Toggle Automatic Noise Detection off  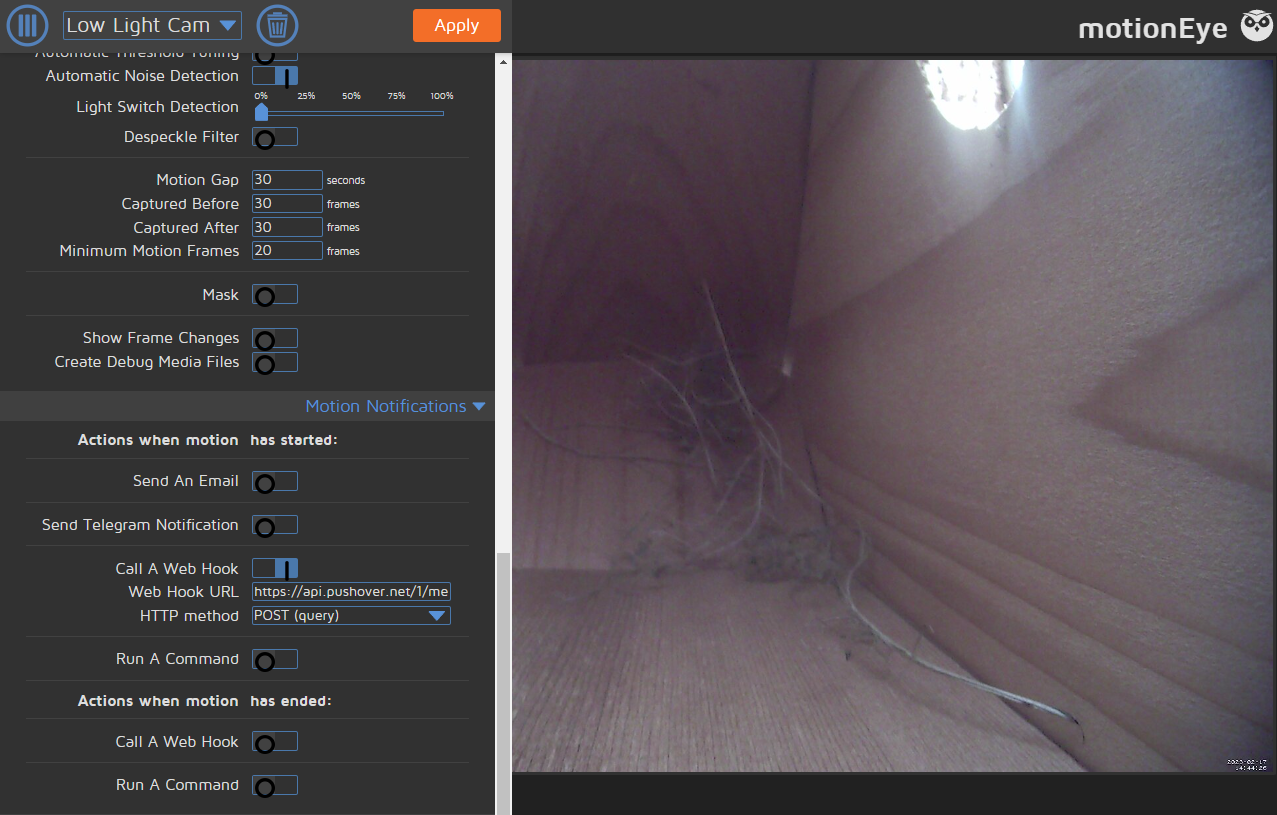[x=275, y=76]
